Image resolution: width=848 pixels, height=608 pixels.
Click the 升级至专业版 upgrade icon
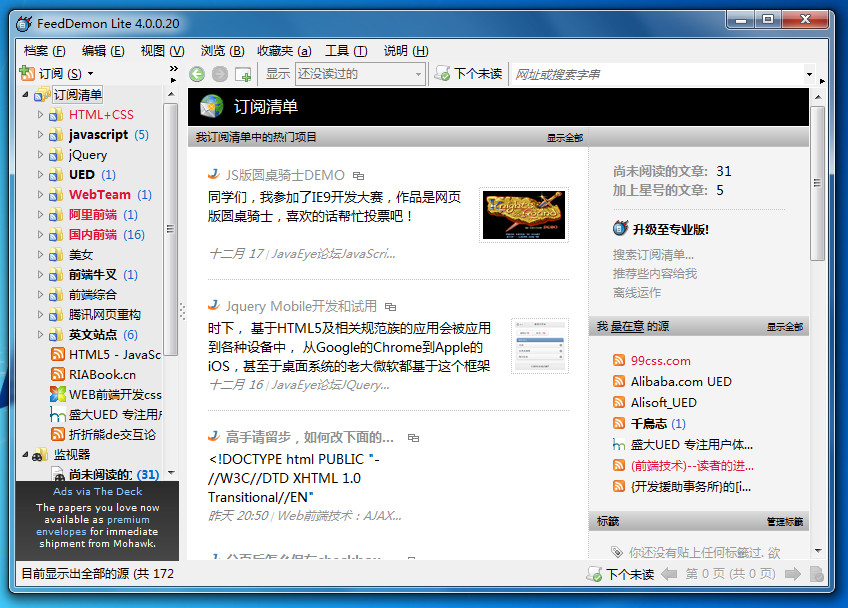click(620, 228)
